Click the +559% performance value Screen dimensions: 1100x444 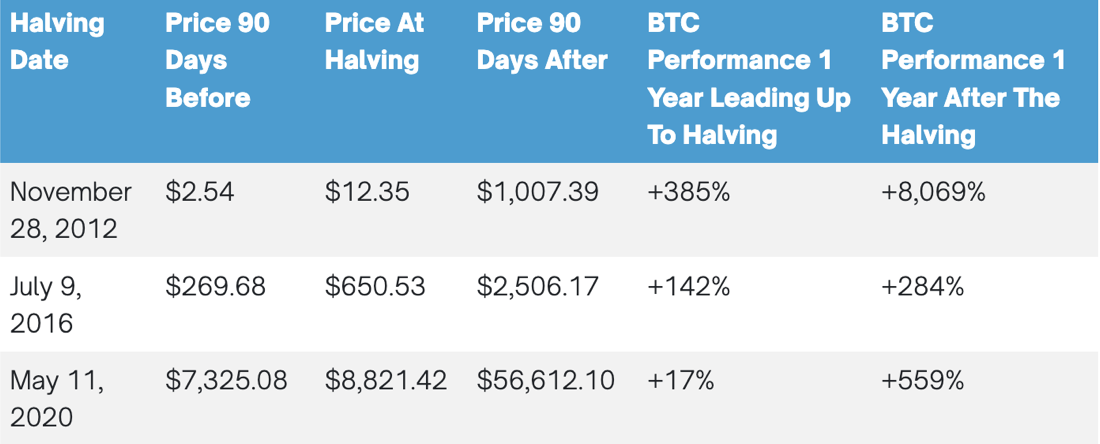click(922, 380)
